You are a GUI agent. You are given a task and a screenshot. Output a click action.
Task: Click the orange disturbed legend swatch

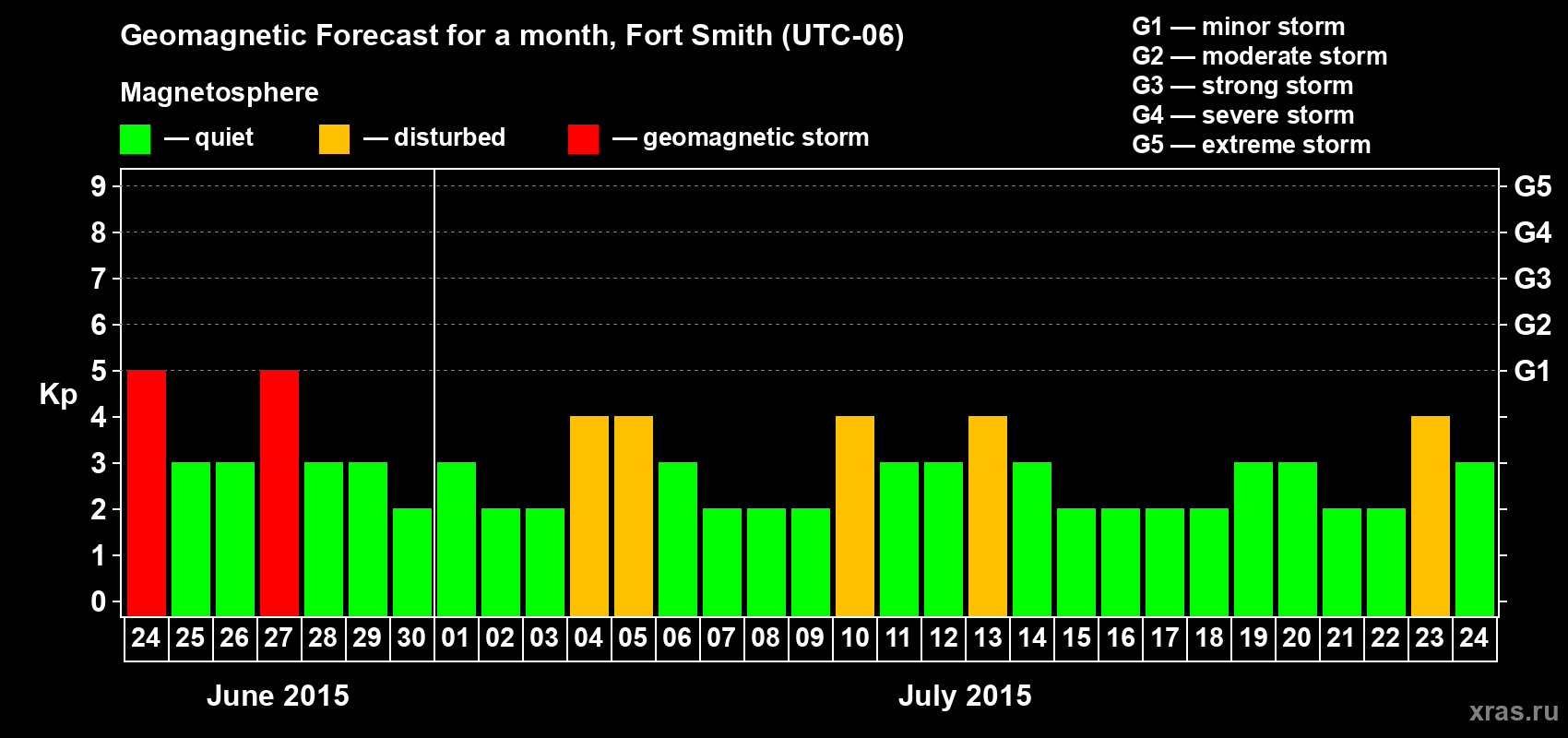[x=334, y=139]
